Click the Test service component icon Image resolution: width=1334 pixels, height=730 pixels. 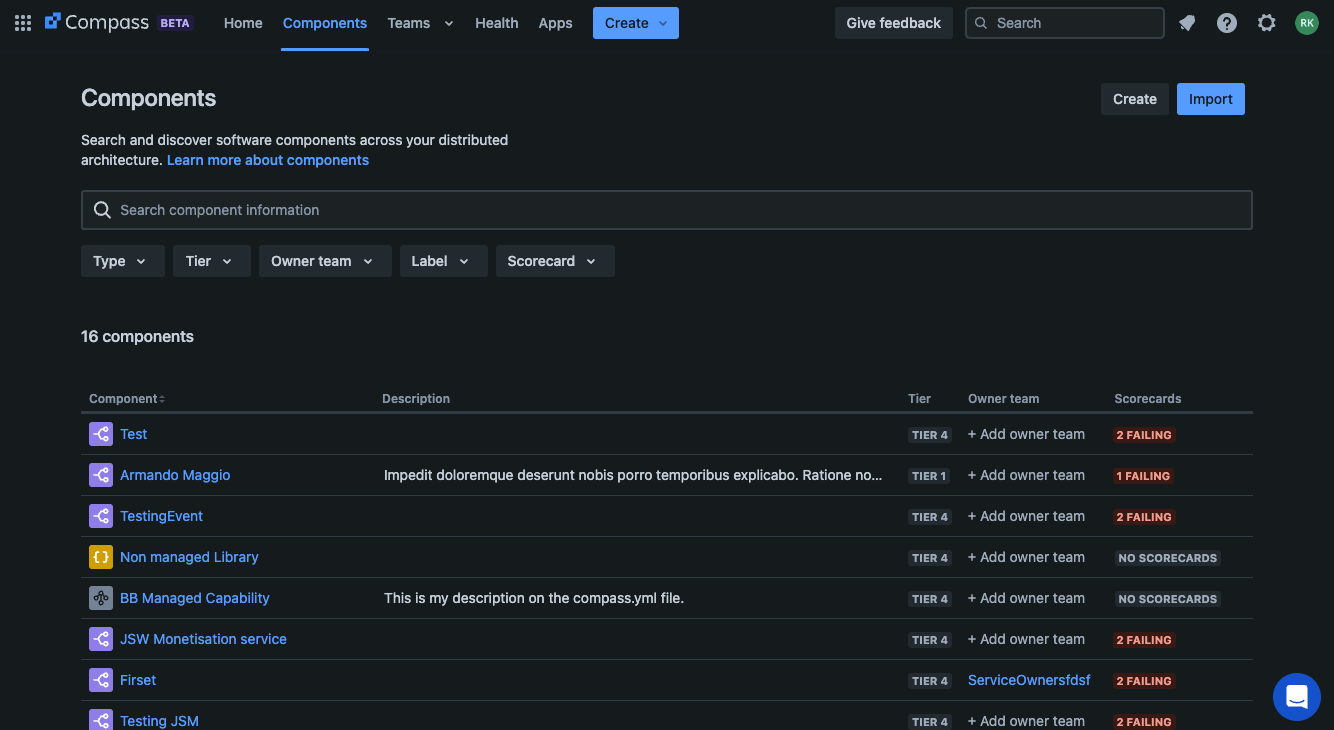[x=100, y=433]
